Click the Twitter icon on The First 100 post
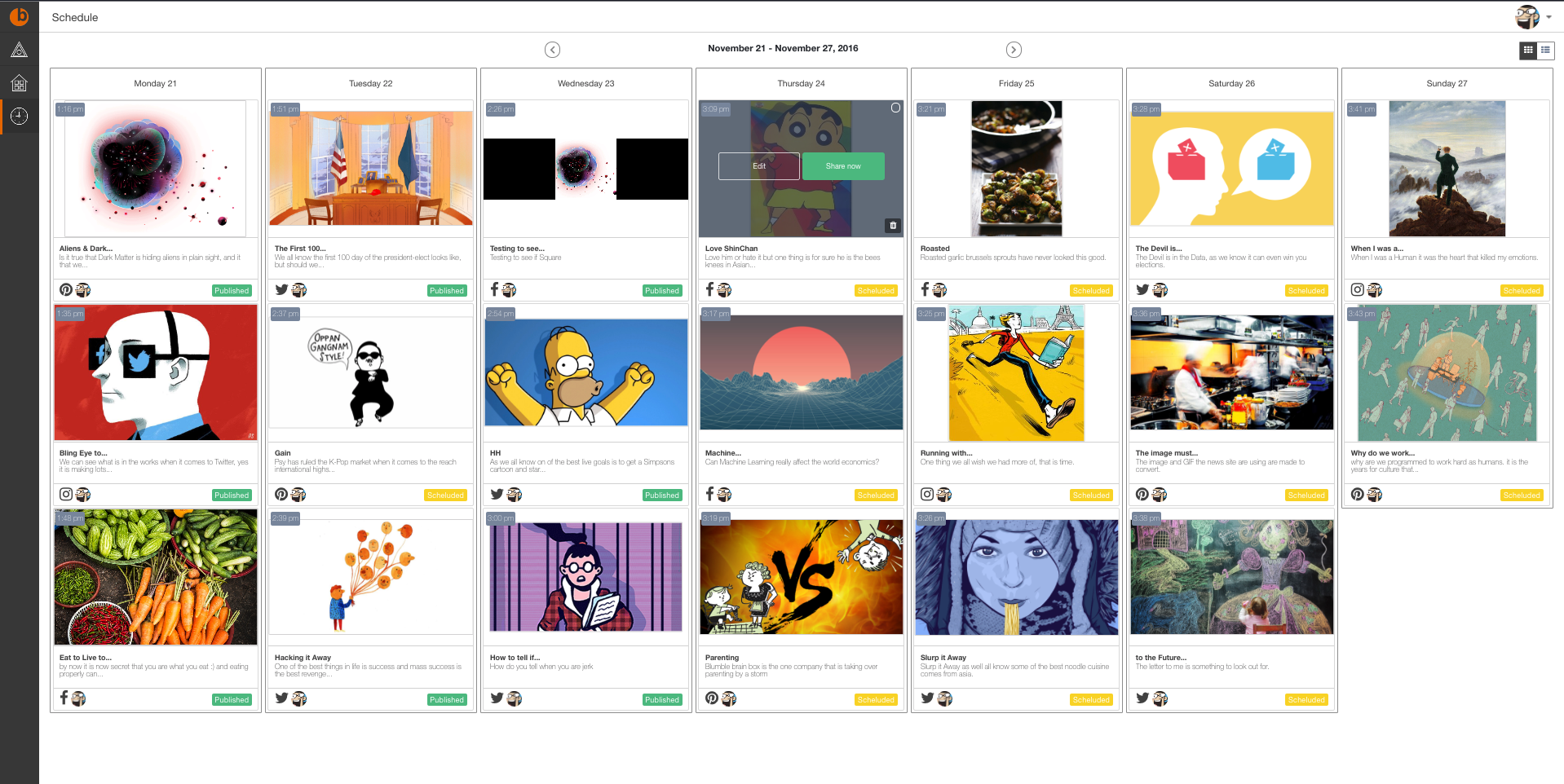1564x784 pixels. (x=281, y=289)
